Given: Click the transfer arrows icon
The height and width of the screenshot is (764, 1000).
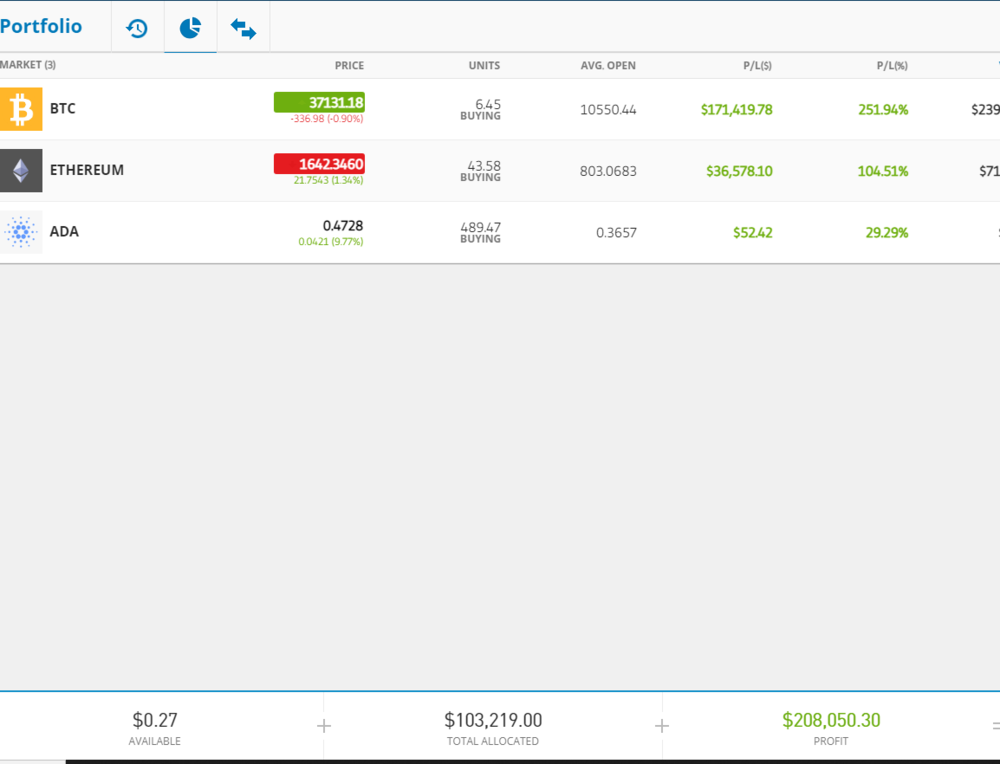Looking at the screenshot, I should point(243,28).
